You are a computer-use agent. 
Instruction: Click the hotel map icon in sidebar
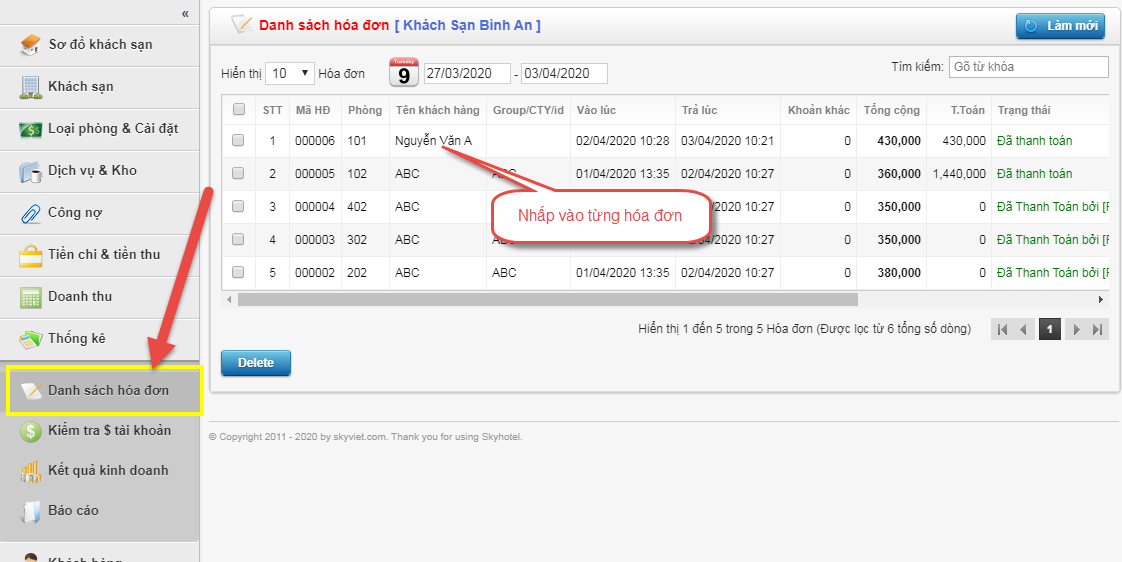30,45
